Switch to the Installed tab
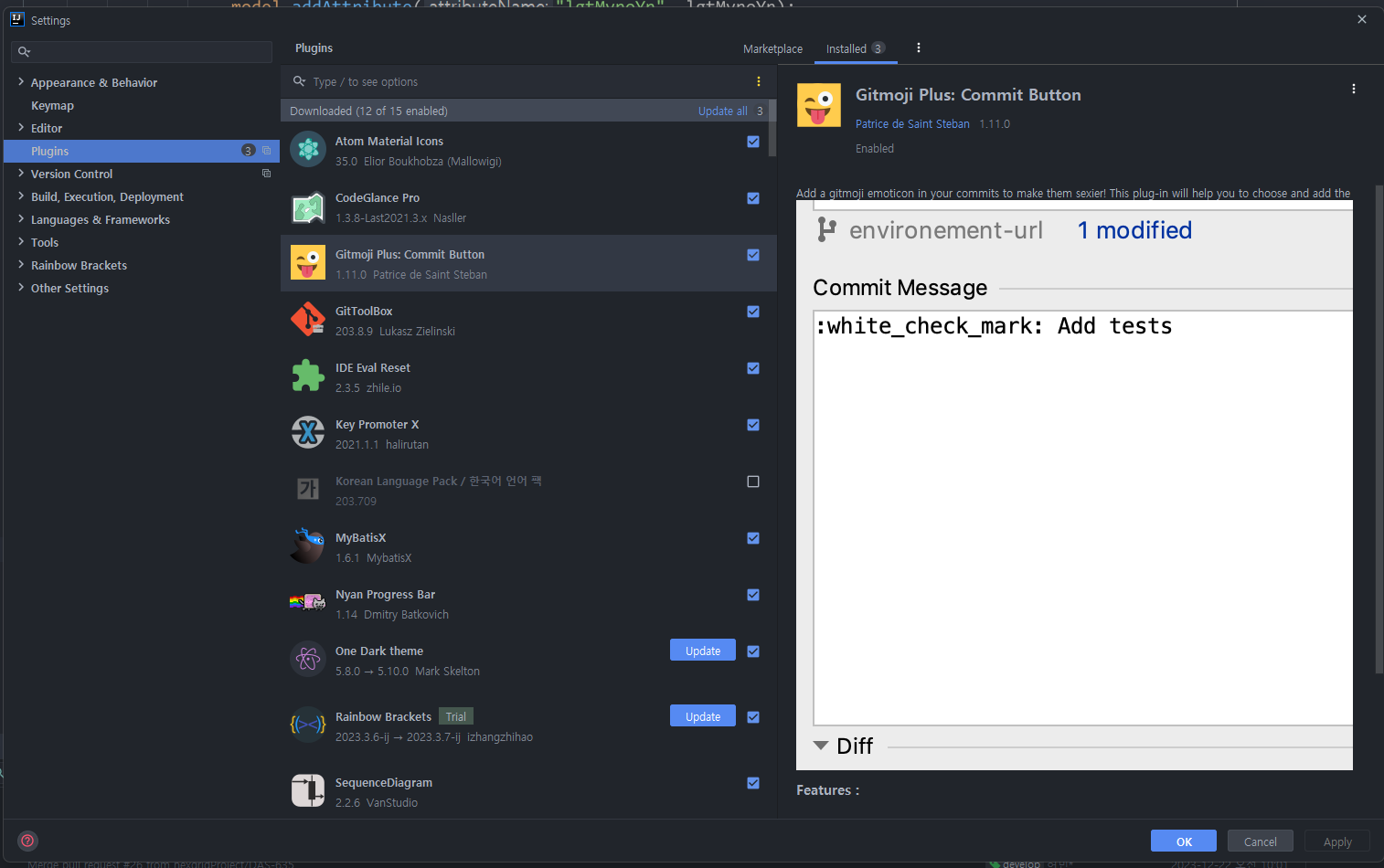Viewport: 1384px width, 868px height. coord(856,48)
